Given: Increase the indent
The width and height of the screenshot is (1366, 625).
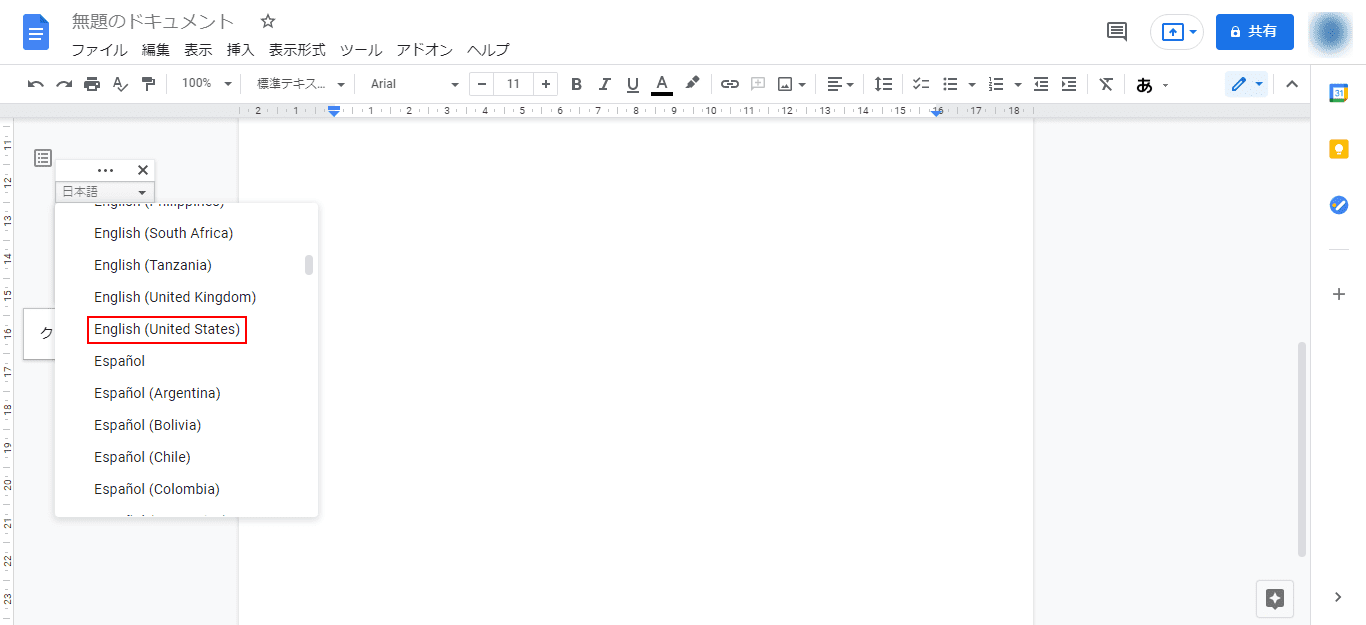Looking at the screenshot, I should pyautogui.click(x=1069, y=84).
